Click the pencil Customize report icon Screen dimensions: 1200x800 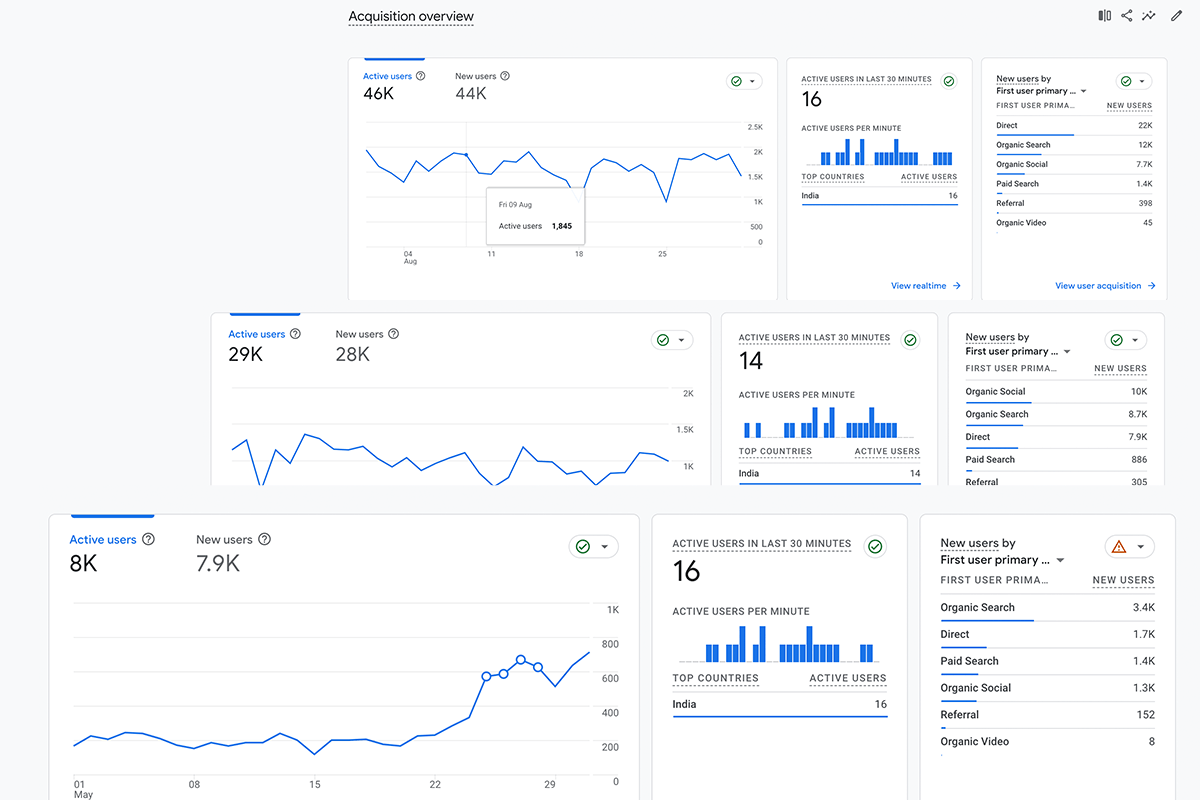[1176, 16]
